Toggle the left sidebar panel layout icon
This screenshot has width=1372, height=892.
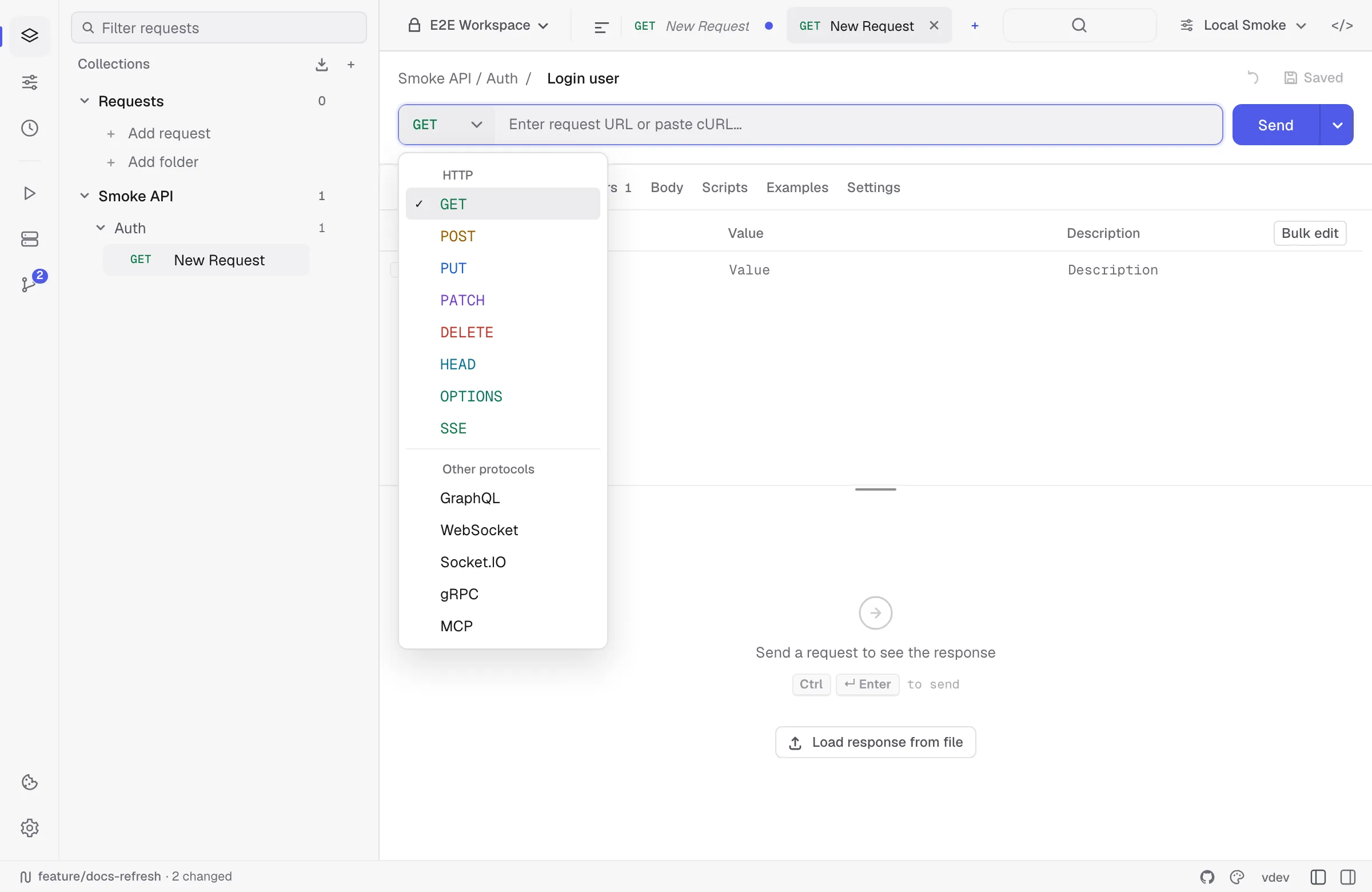(1318, 877)
